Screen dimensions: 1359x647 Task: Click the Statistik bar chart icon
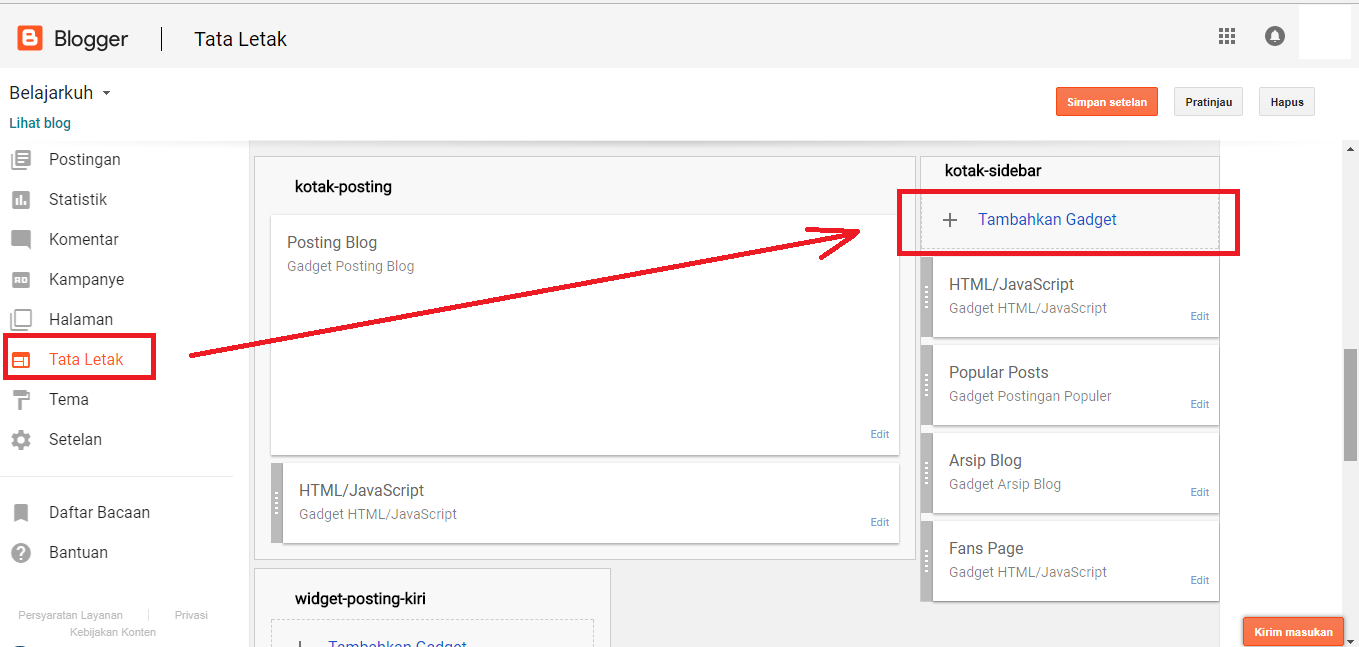[x=21, y=200]
